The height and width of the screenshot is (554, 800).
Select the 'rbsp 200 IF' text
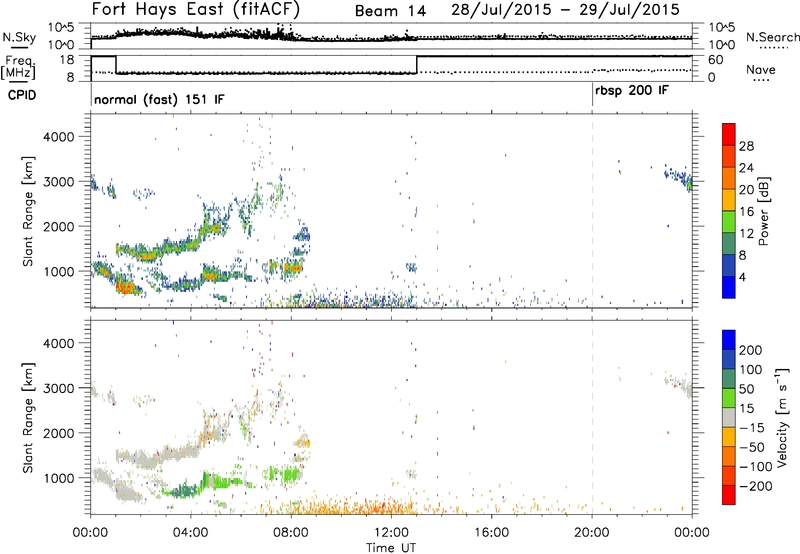click(x=632, y=91)
